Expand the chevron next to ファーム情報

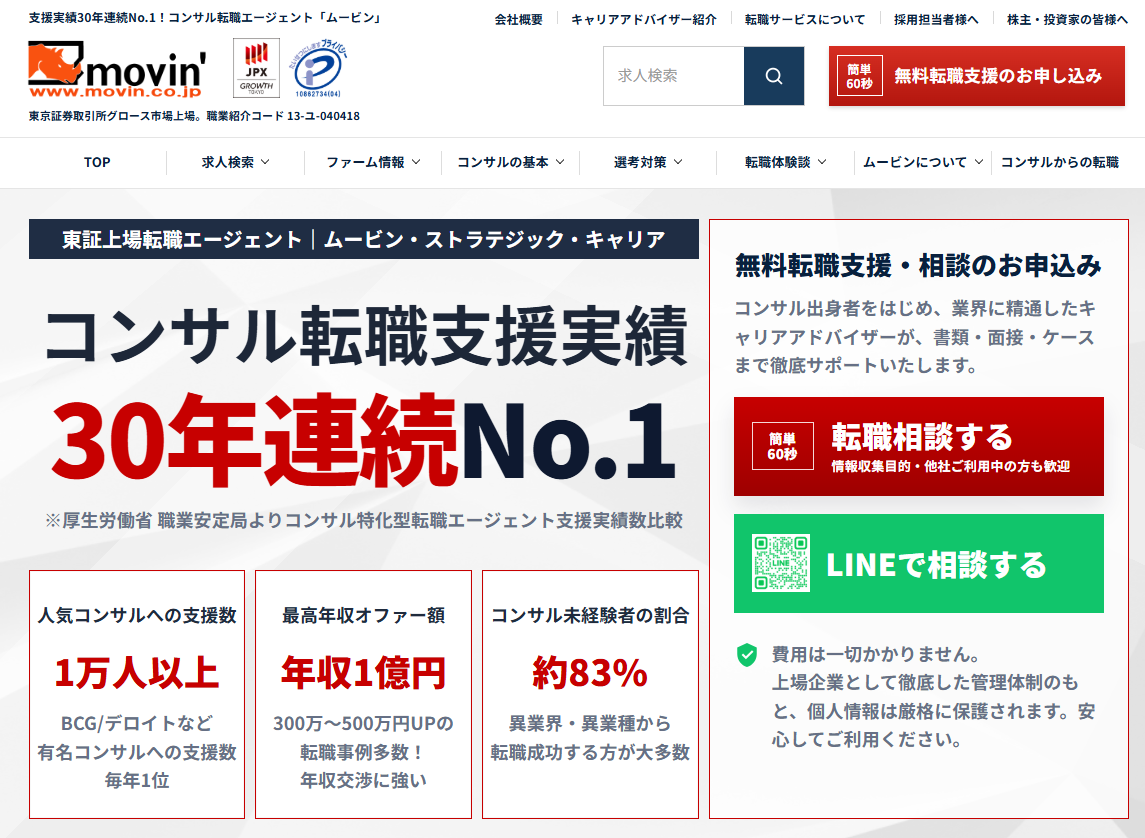[x=416, y=162]
